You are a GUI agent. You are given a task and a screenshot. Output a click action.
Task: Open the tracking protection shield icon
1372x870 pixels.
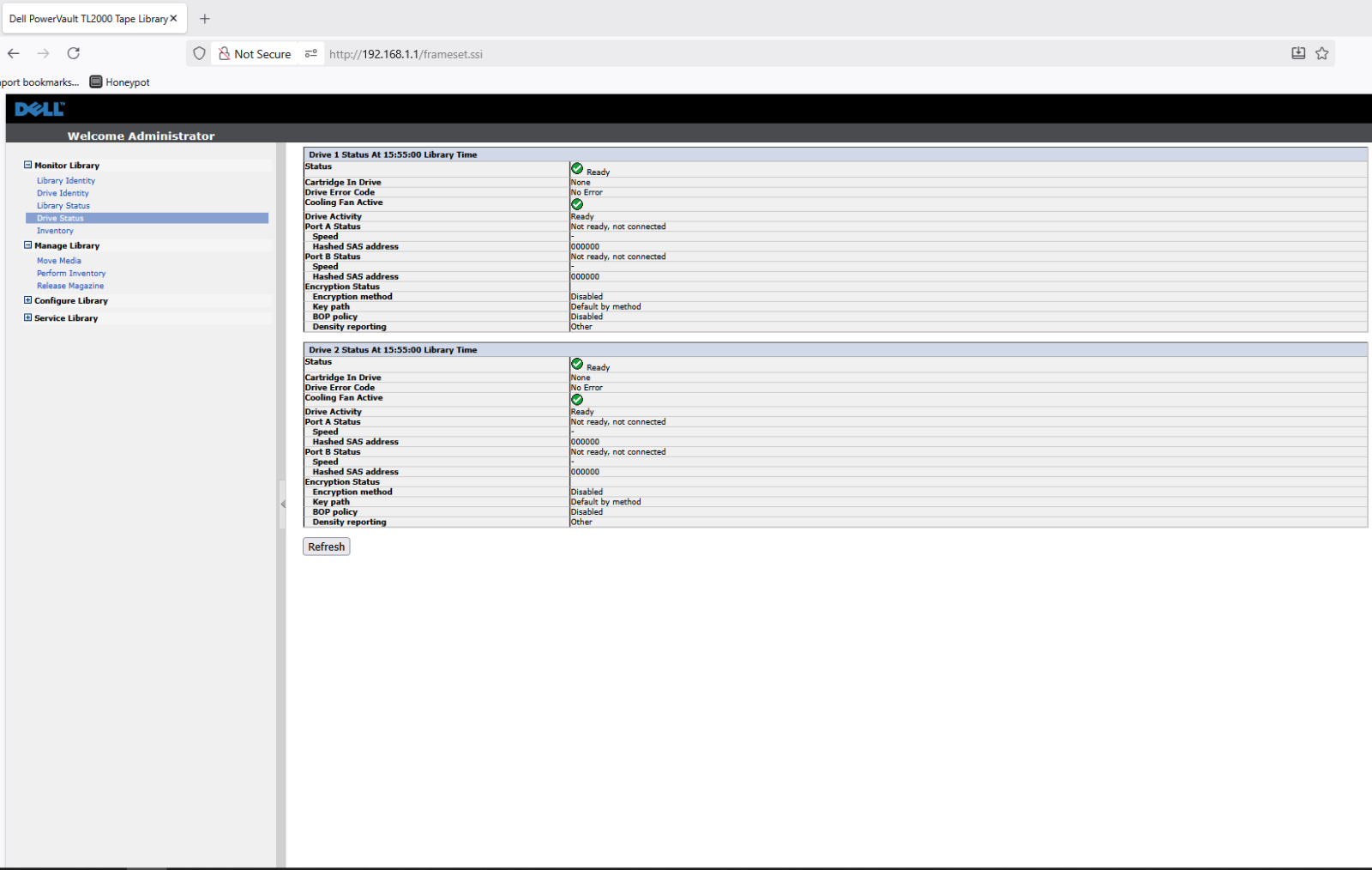pos(199,53)
